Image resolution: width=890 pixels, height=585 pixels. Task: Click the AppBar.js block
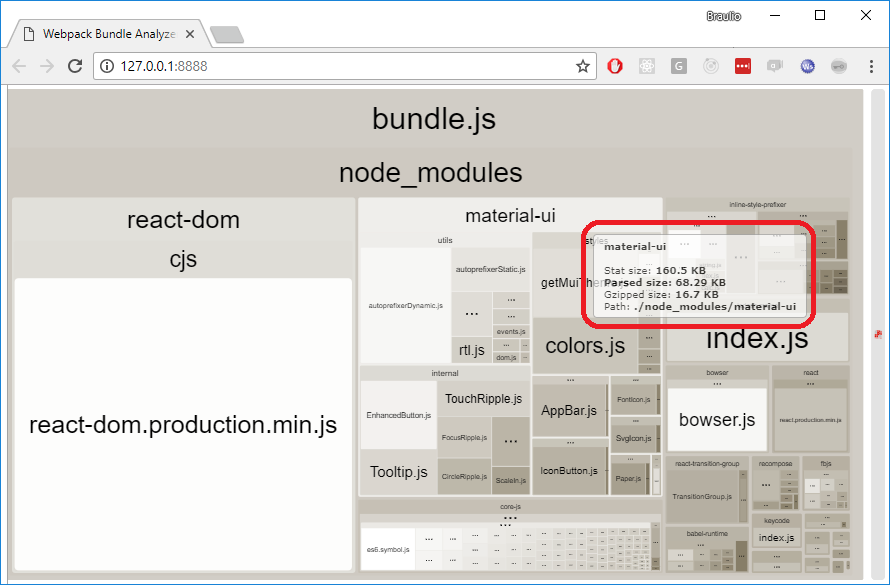(569, 411)
